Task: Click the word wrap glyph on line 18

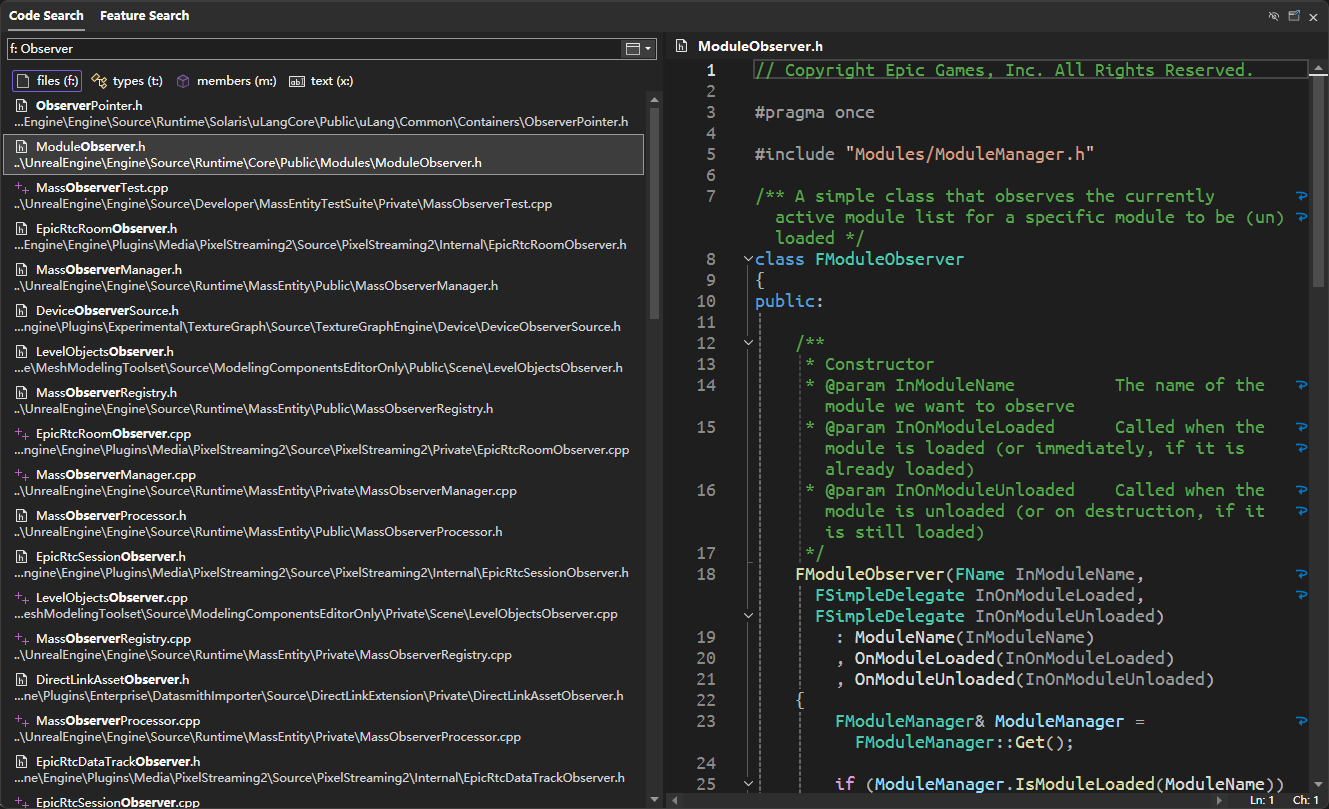Action: point(1301,574)
